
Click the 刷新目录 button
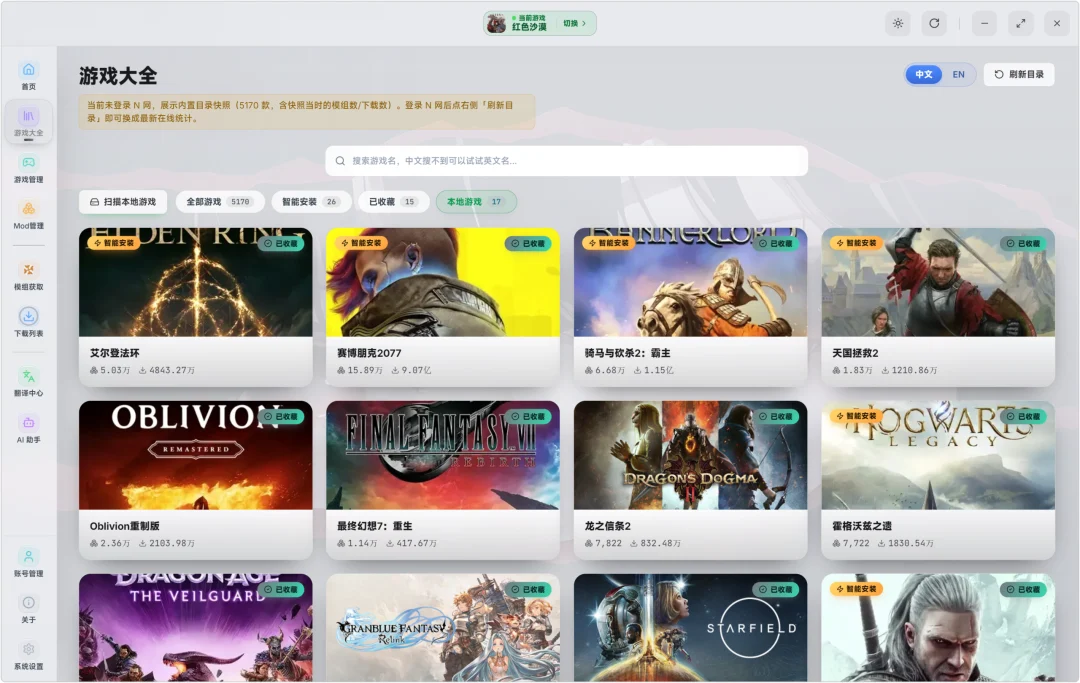pos(1019,74)
